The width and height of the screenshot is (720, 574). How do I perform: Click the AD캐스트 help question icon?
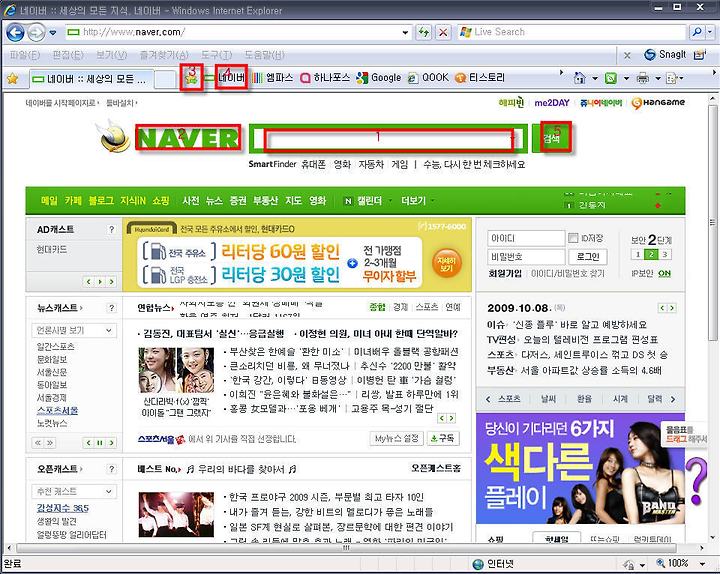pyautogui.click(x=112, y=230)
